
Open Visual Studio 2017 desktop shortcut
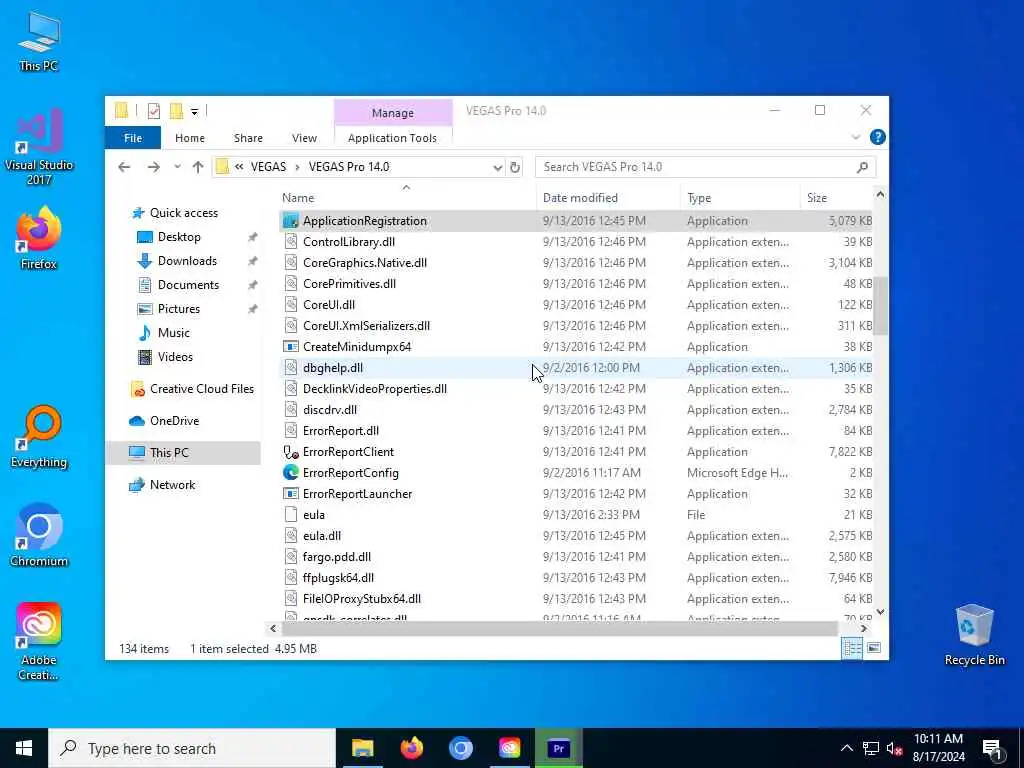39,147
